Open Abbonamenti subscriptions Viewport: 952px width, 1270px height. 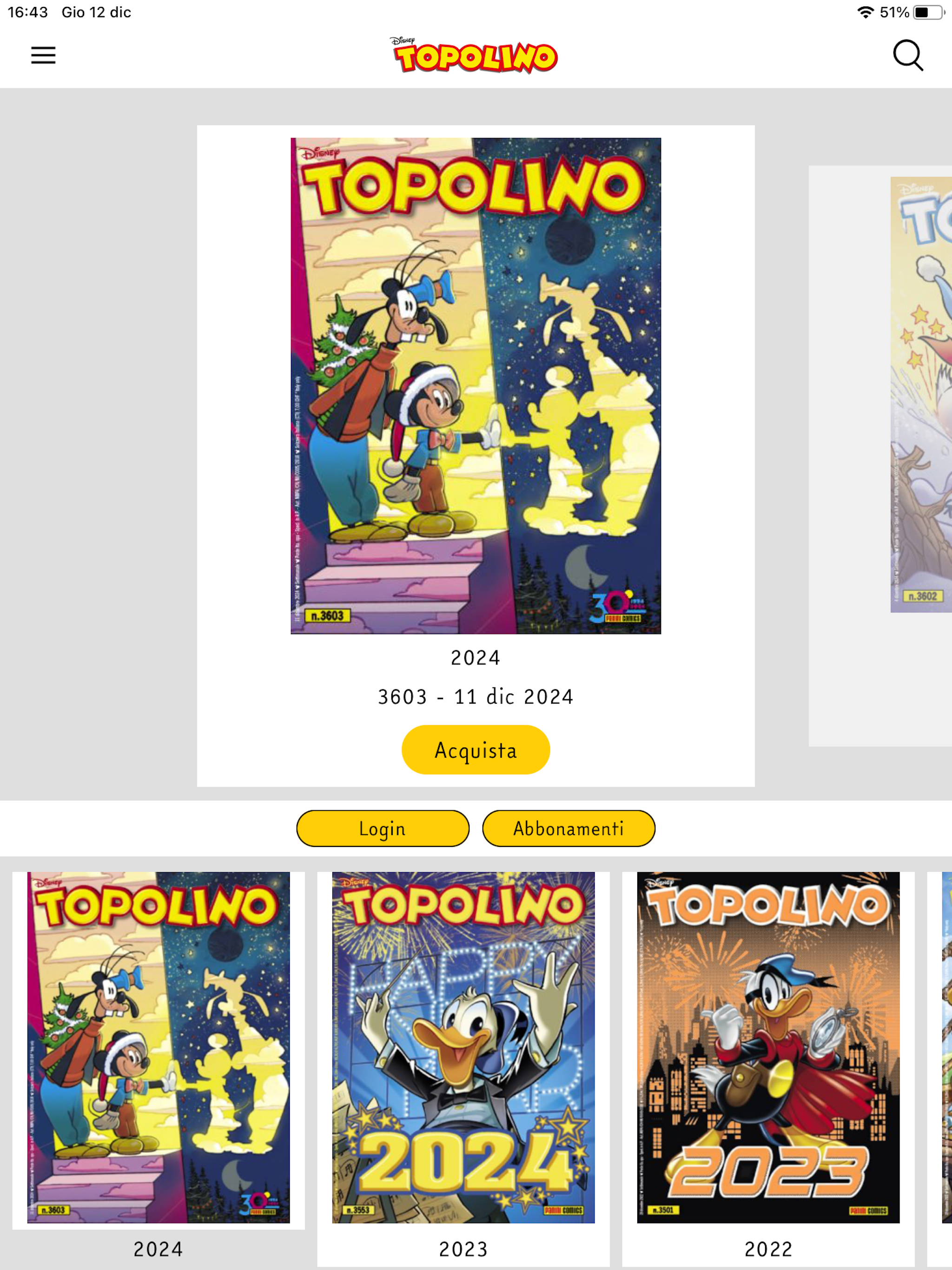pyautogui.click(x=569, y=828)
